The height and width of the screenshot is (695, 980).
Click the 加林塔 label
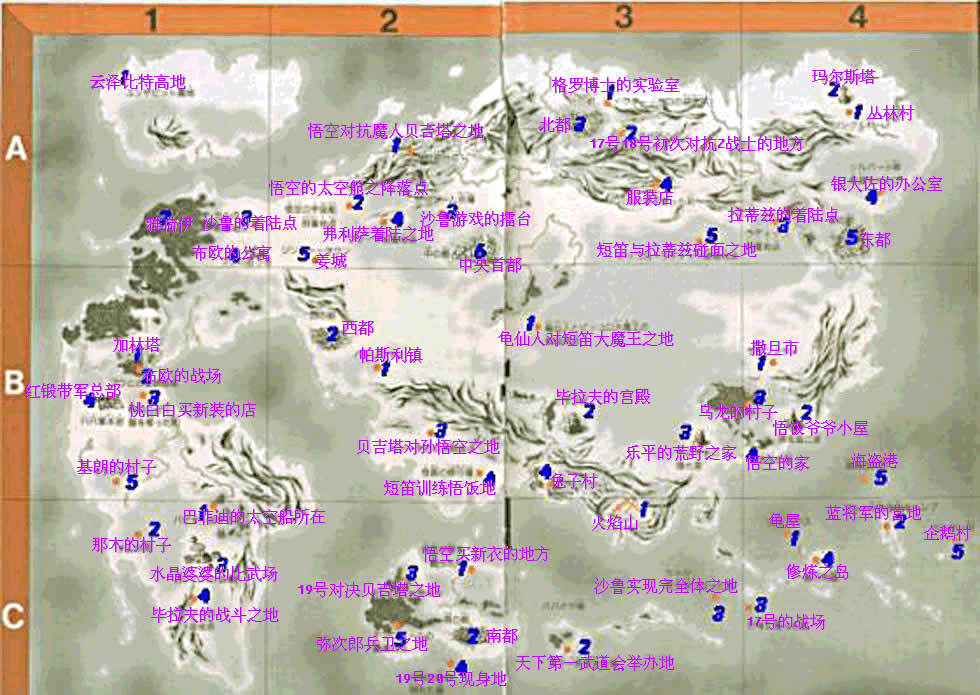(137, 344)
